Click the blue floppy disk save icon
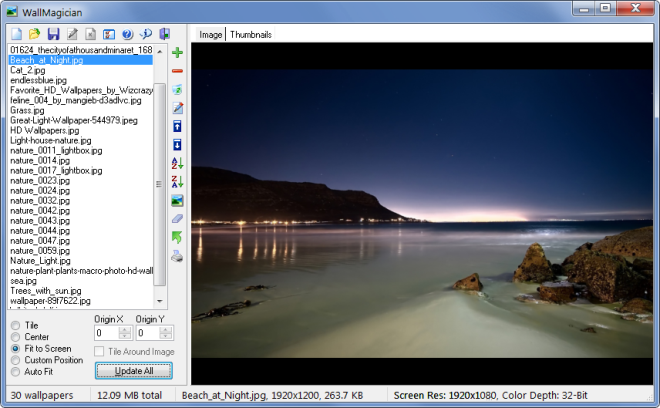The image size is (660, 408). click(53, 34)
